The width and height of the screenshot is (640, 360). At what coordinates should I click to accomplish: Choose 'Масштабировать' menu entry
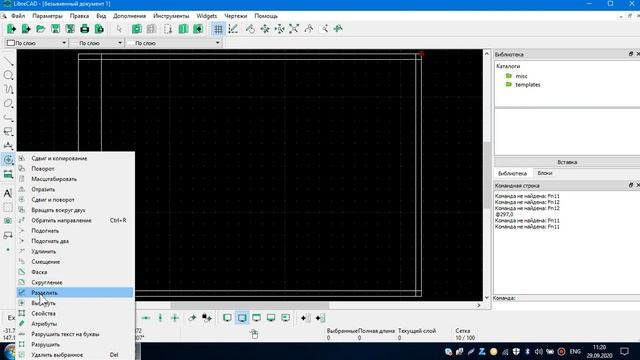pos(75,179)
